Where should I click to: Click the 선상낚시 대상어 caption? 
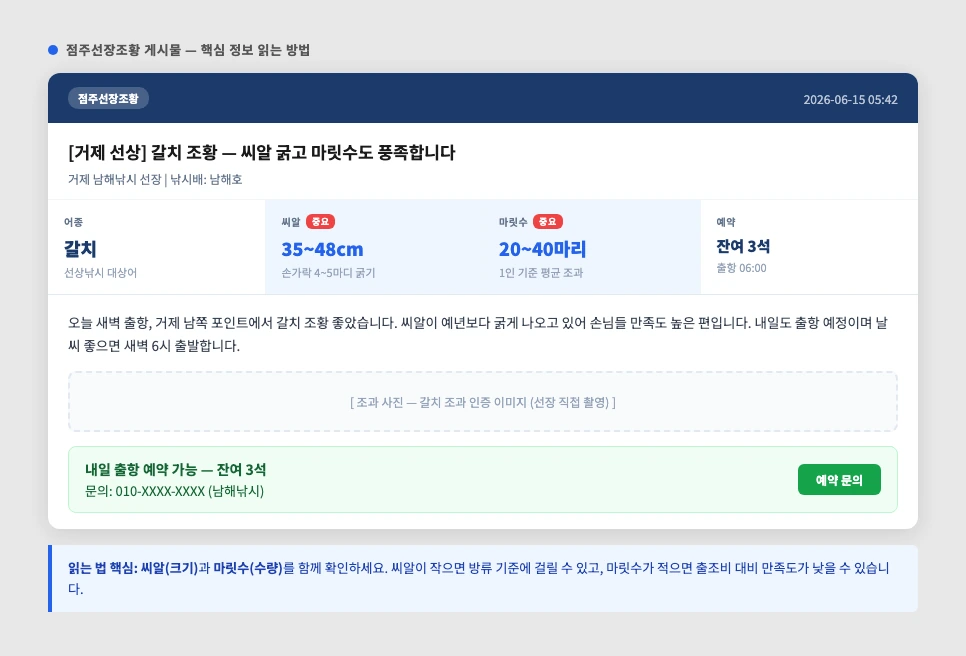(100, 273)
